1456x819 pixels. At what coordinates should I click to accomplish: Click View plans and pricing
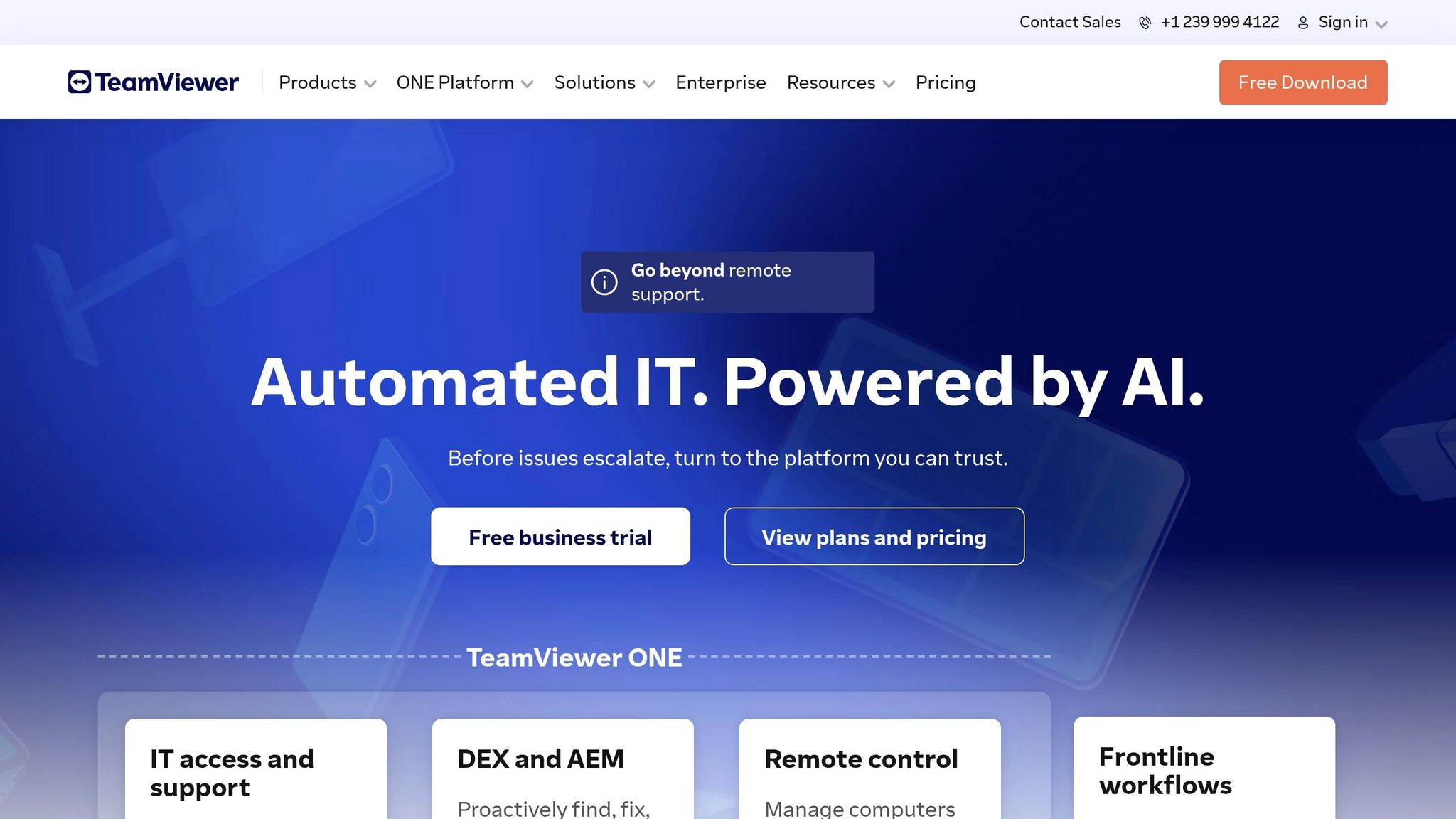coord(874,537)
